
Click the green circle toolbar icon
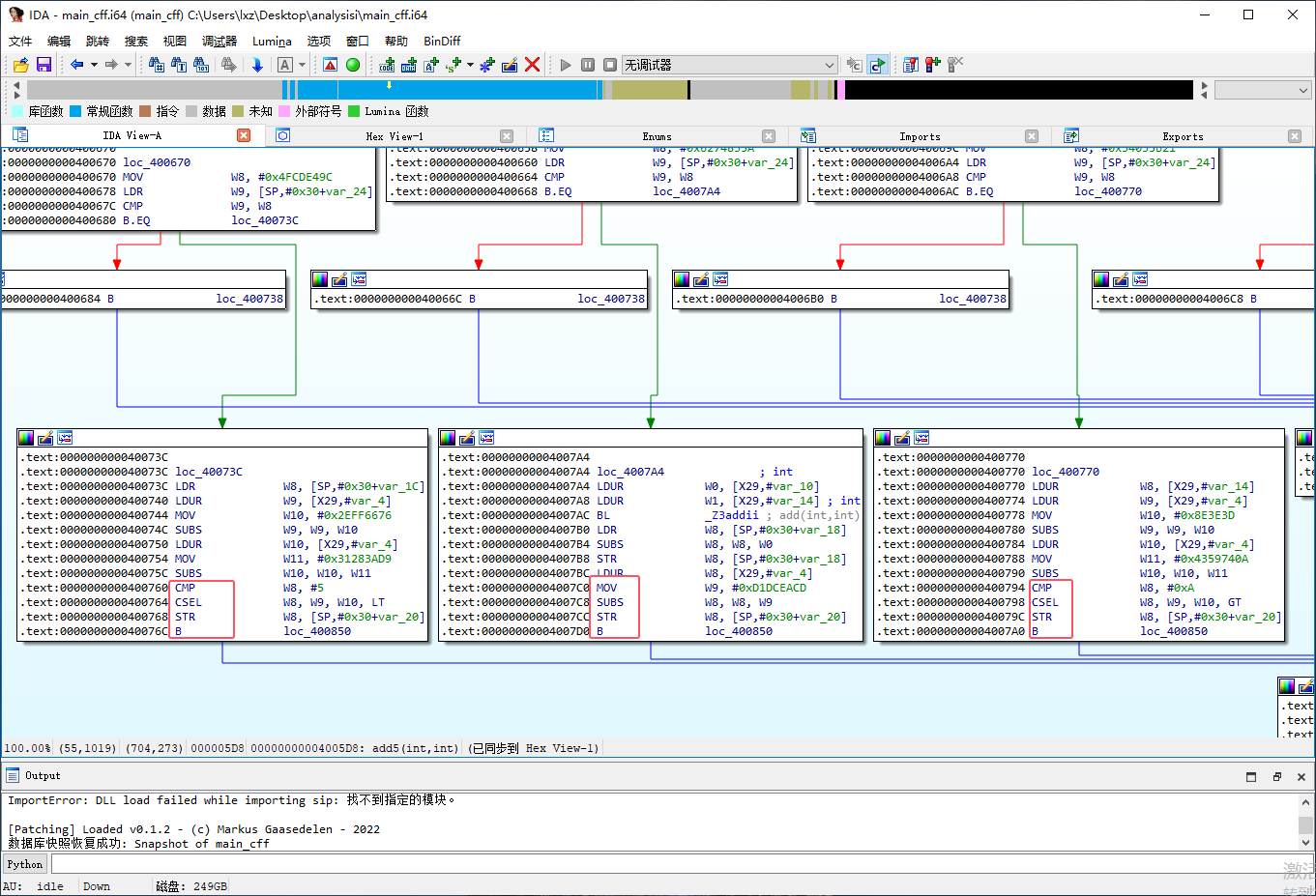[x=353, y=65]
